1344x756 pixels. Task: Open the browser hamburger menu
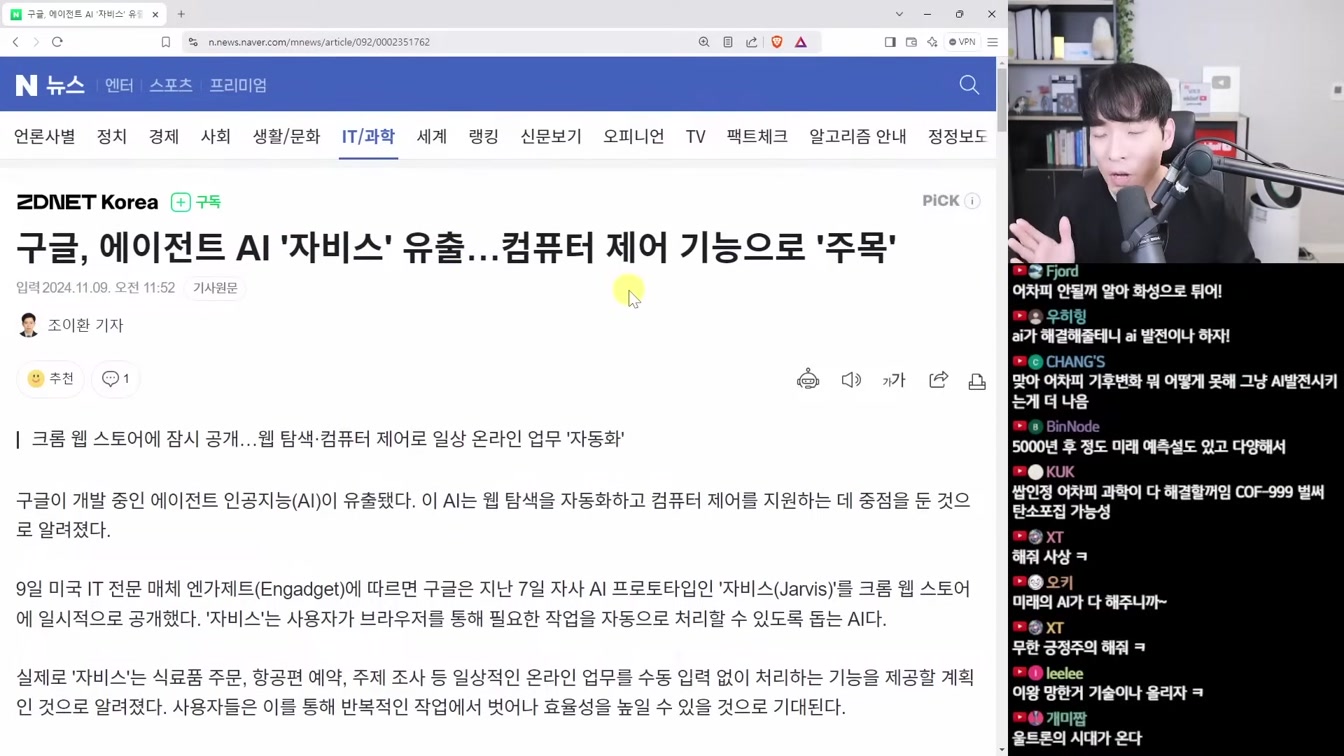coord(992,42)
